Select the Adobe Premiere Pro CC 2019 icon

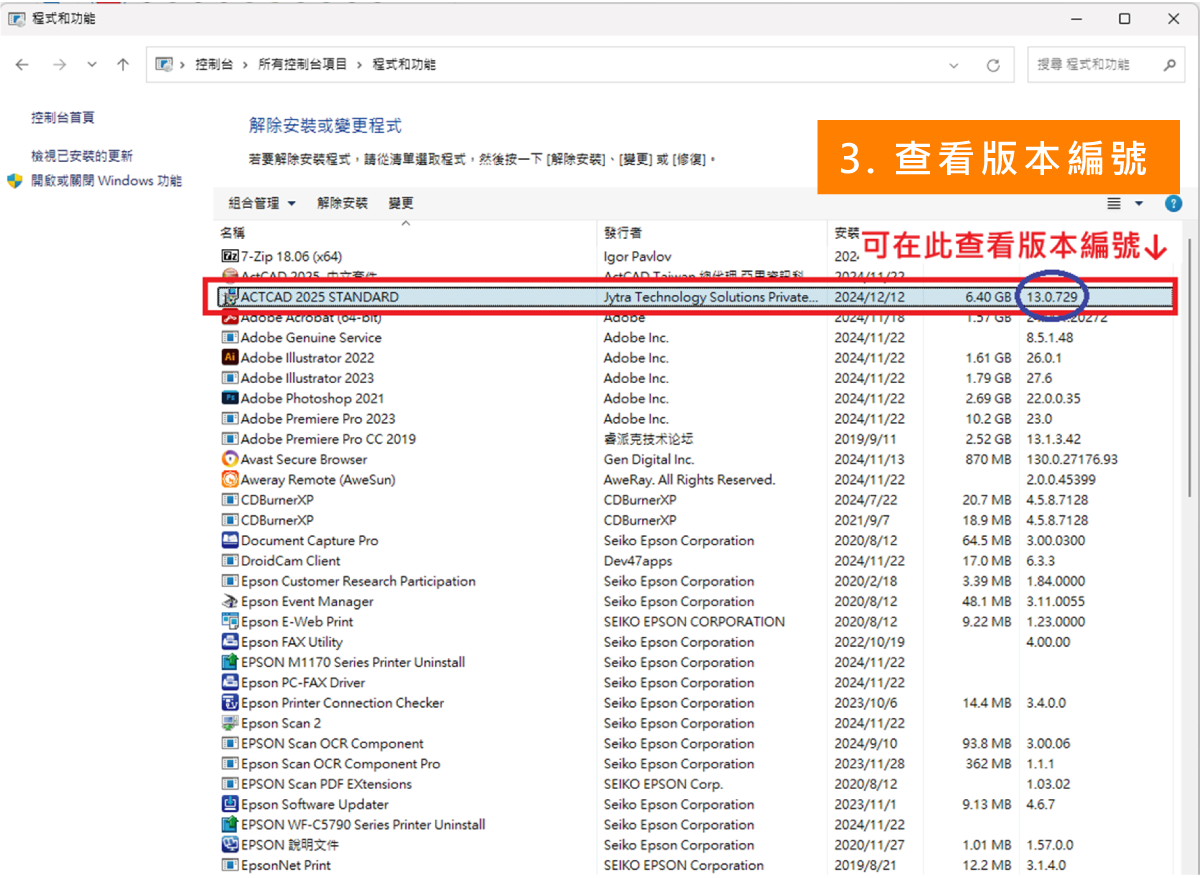230,439
